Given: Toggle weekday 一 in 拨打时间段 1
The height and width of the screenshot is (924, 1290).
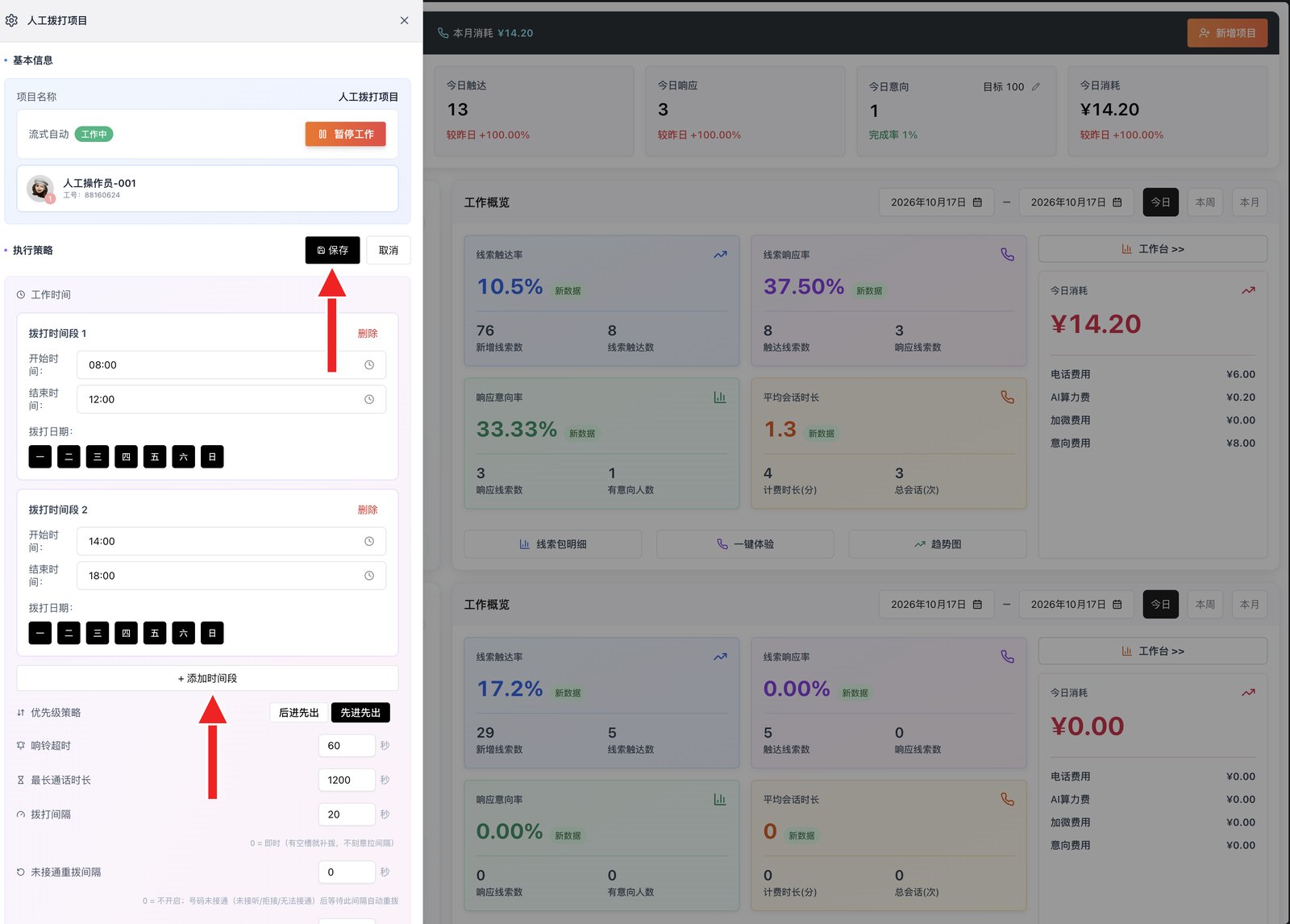Looking at the screenshot, I should (x=40, y=456).
